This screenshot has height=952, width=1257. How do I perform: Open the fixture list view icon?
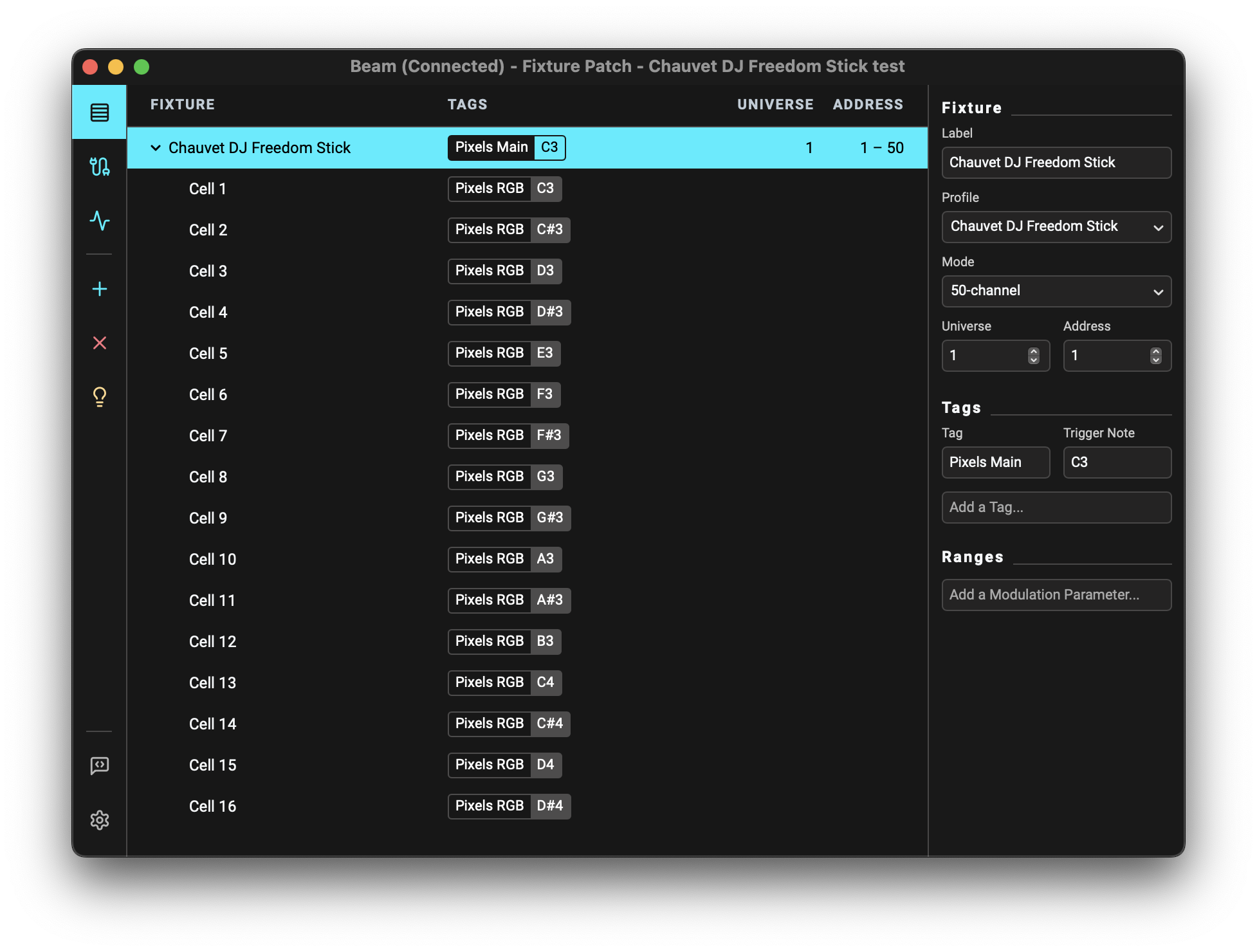[99, 113]
